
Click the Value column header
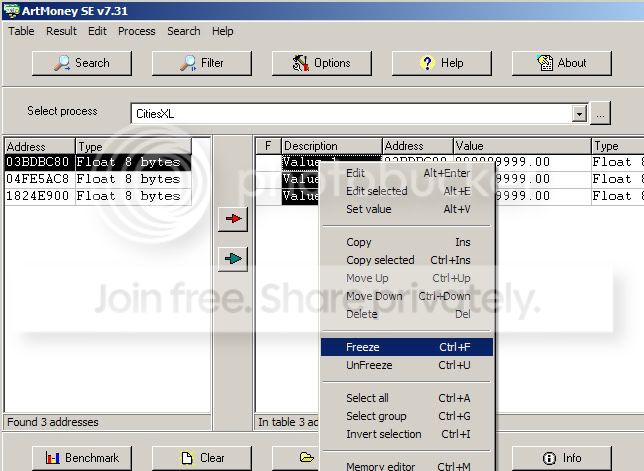click(x=522, y=146)
